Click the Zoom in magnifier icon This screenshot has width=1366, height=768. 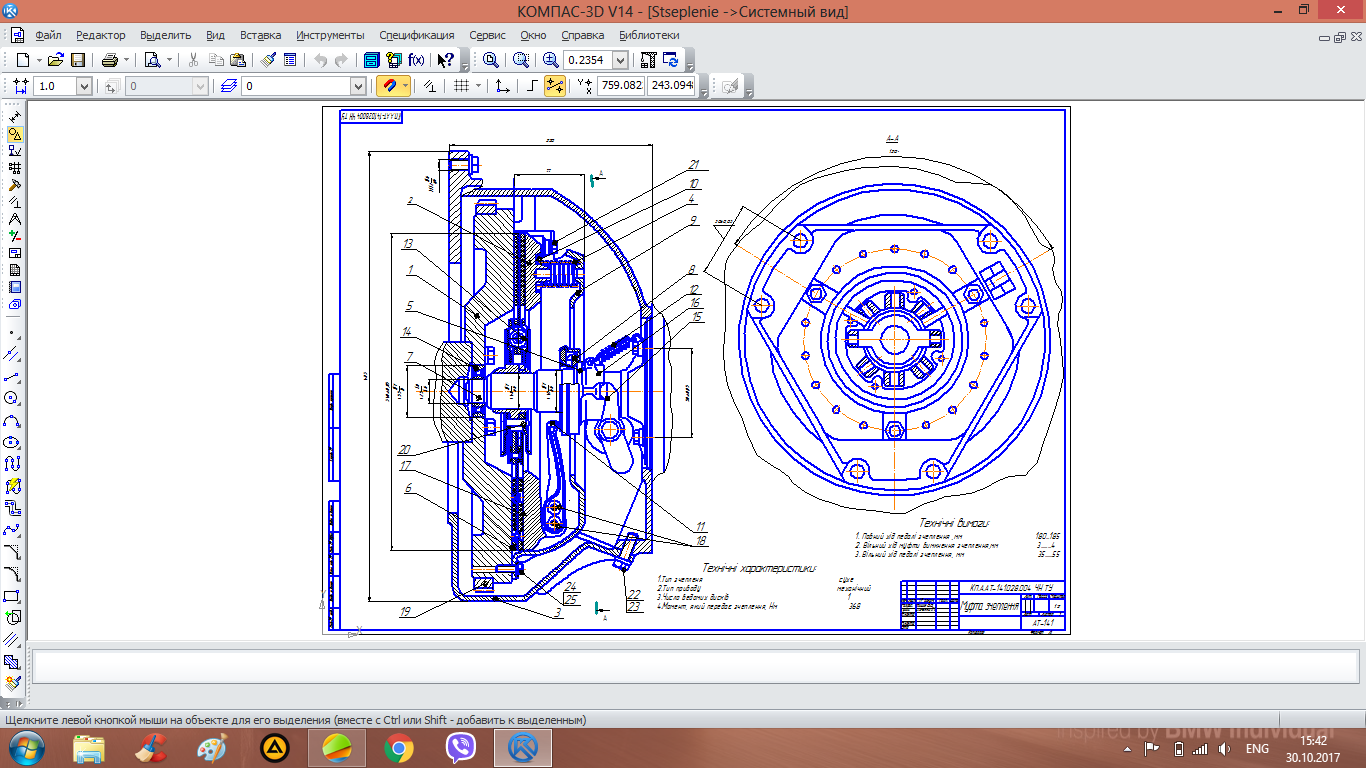point(550,60)
